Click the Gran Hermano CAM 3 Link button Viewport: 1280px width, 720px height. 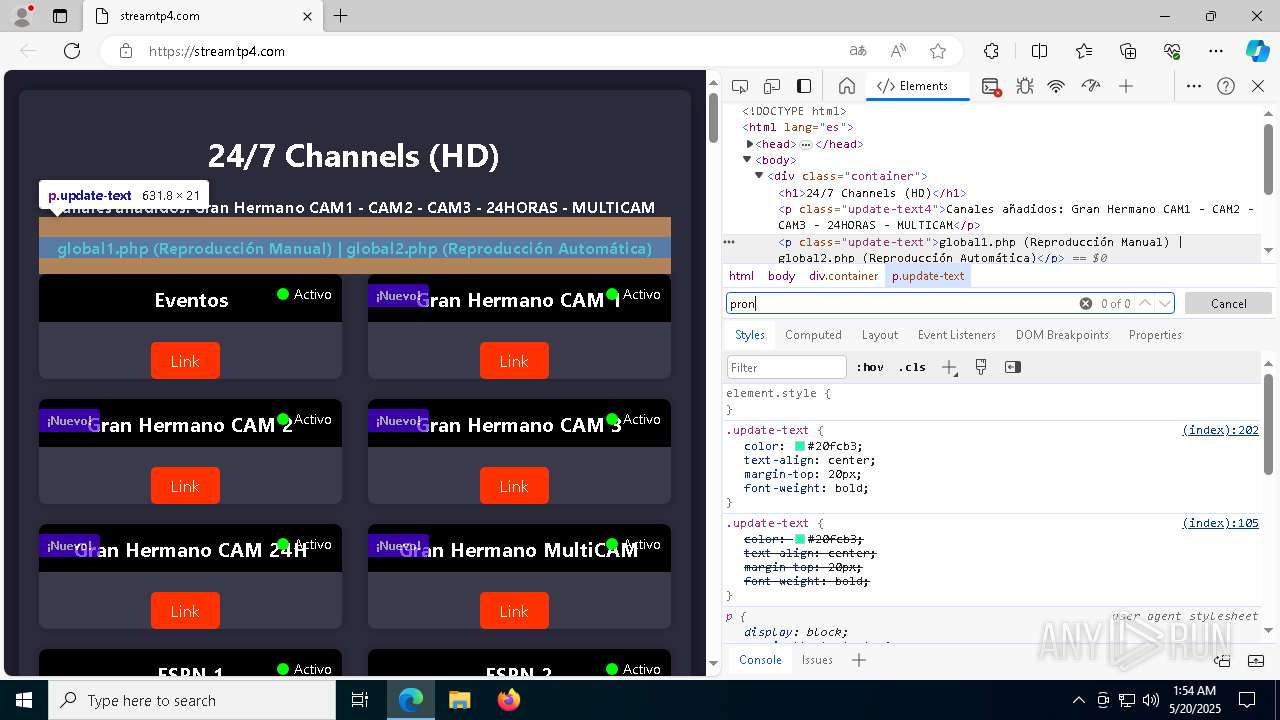pos(514,486)
